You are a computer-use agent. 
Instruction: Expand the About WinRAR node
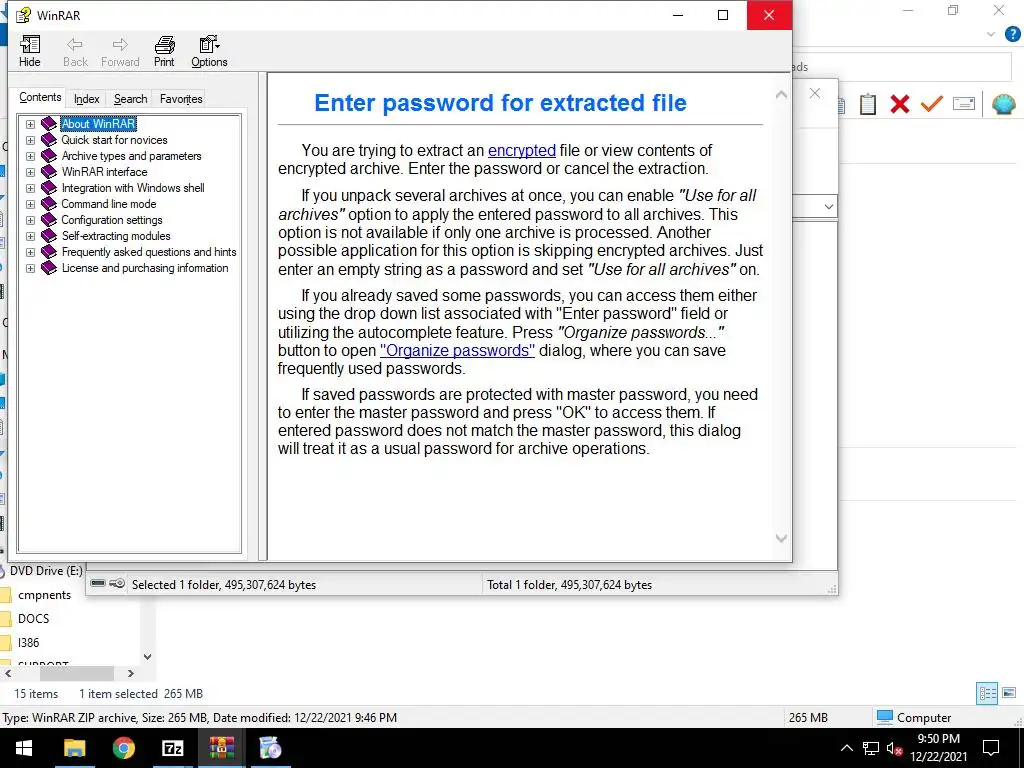pos(30,124)
